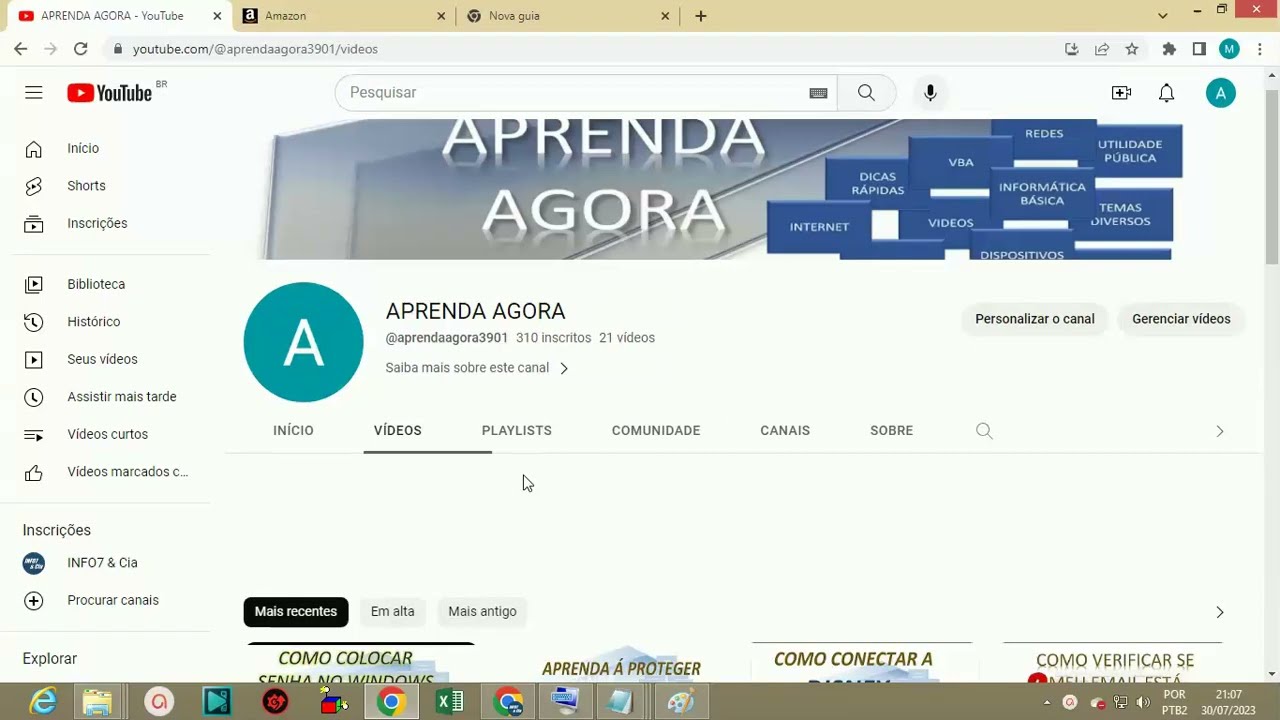Search within channel using magnifier icon
The width and height of the screenshot is (1280, 720).
[x=984, y=431]
